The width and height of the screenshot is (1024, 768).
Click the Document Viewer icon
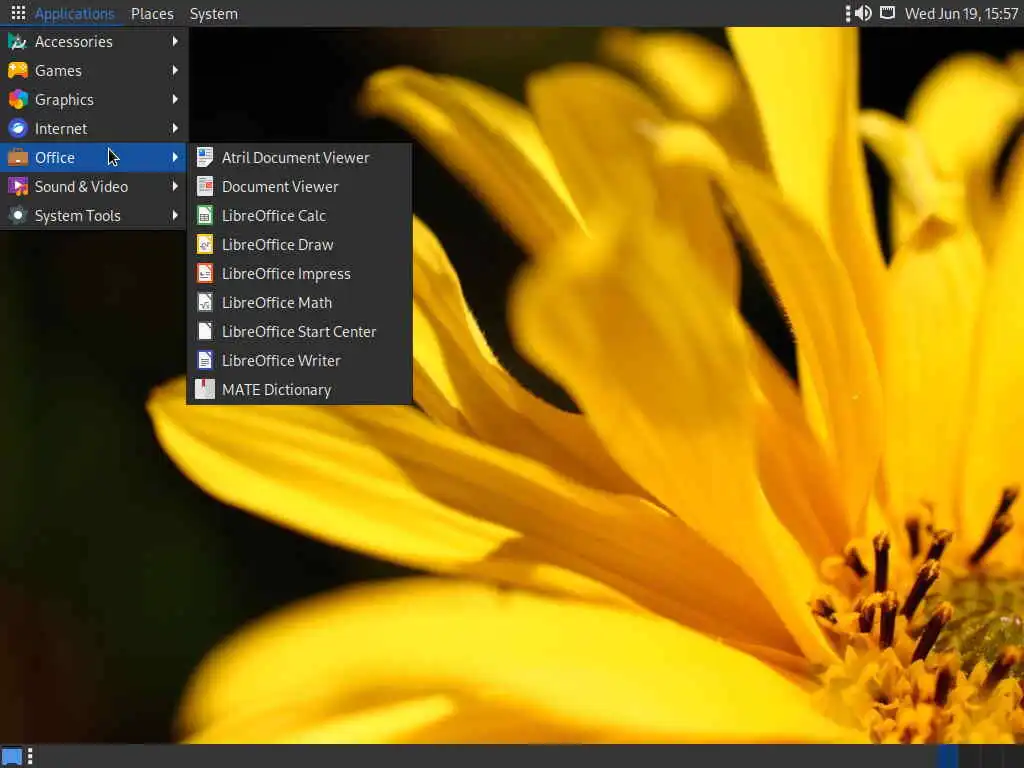(x=205, y=187)
